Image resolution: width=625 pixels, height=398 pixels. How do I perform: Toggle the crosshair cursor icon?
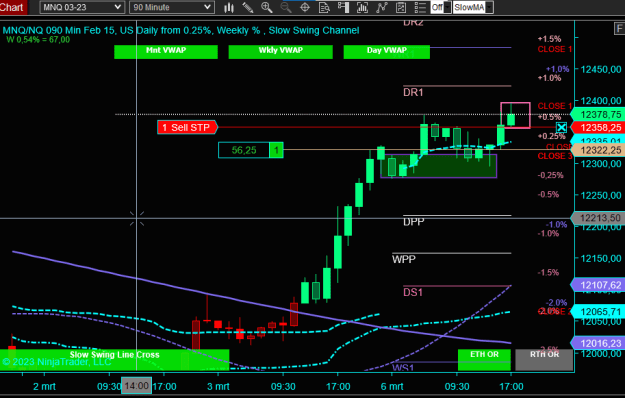(x=305, y=7)
